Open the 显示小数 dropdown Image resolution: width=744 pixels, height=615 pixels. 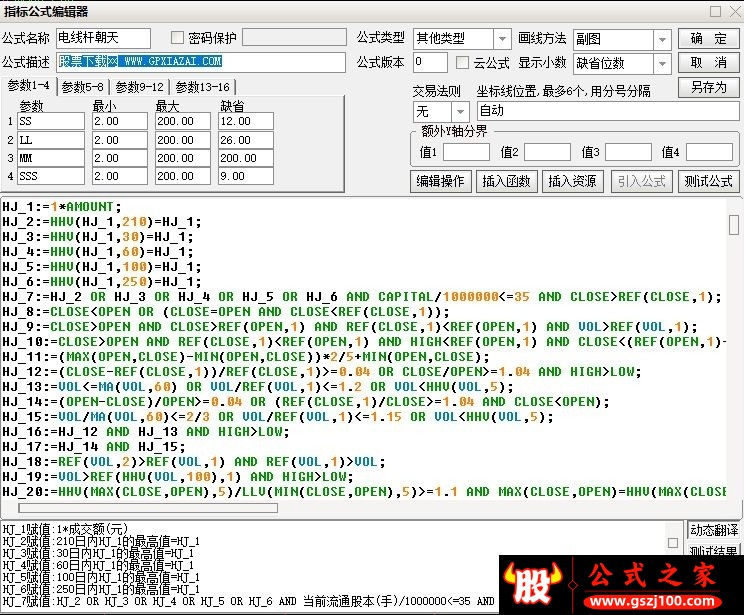tap(662, 64)
